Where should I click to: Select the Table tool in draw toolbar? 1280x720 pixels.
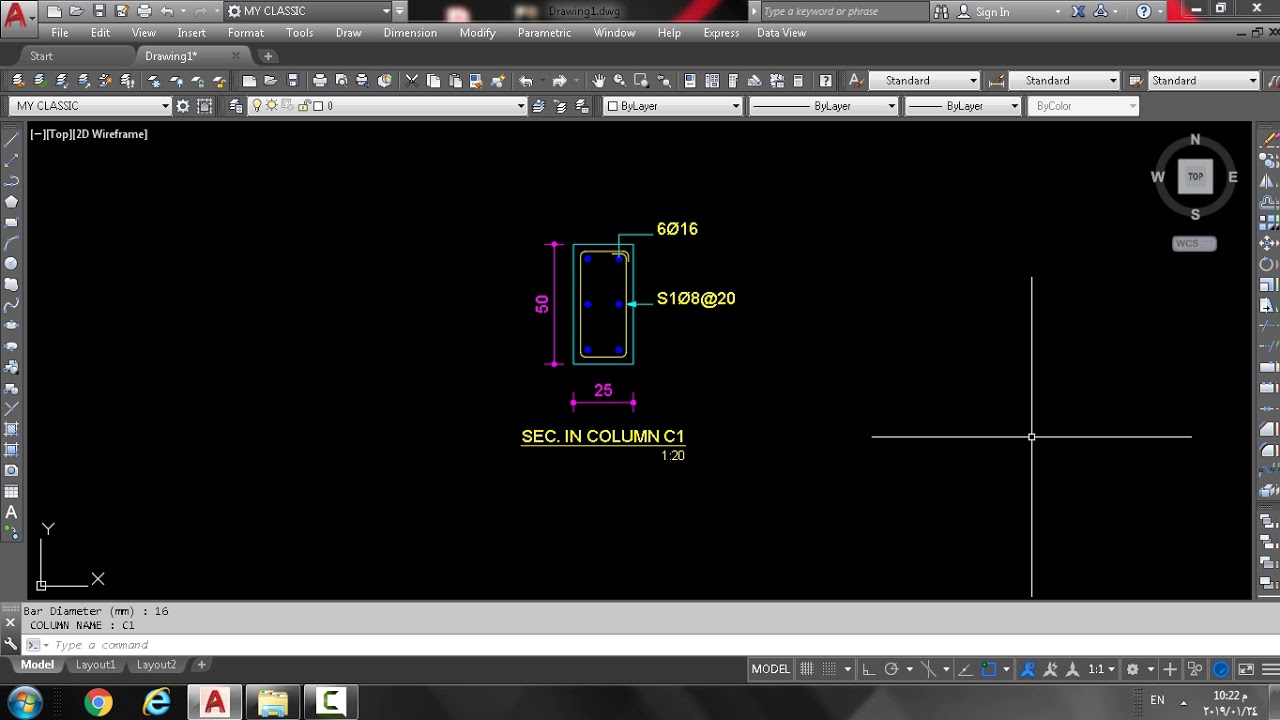tap(12, 491)
